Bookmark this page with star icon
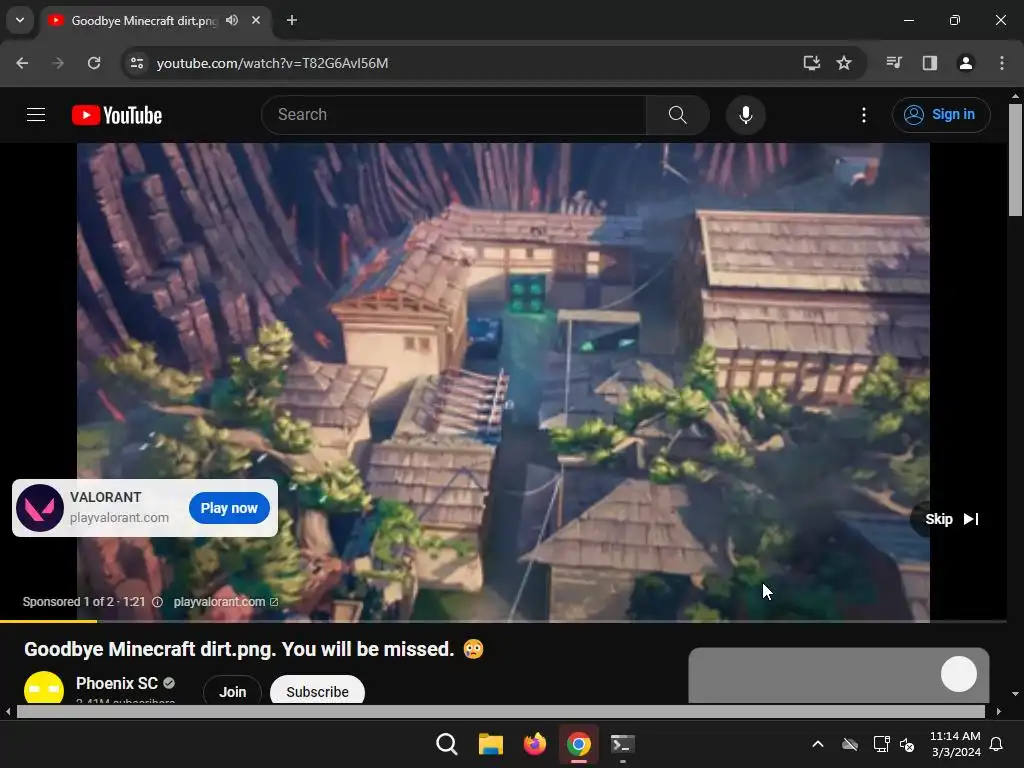The width and height of the screenshot is (1024, 768). click(x=844, y=63)
